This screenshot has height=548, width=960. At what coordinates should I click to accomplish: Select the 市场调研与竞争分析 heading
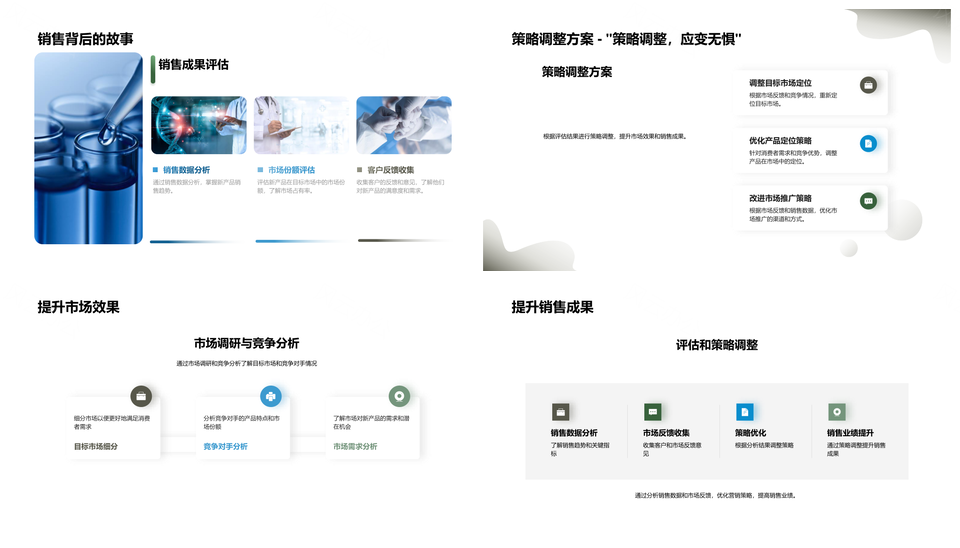point(246,343)
